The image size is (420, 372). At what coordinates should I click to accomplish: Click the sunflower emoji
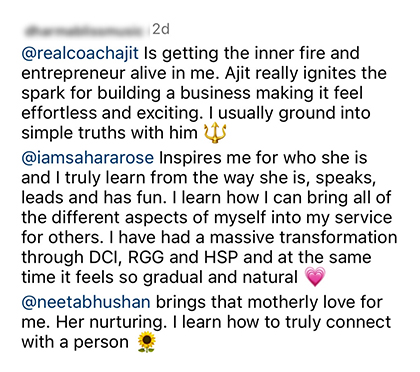(147, 342)
